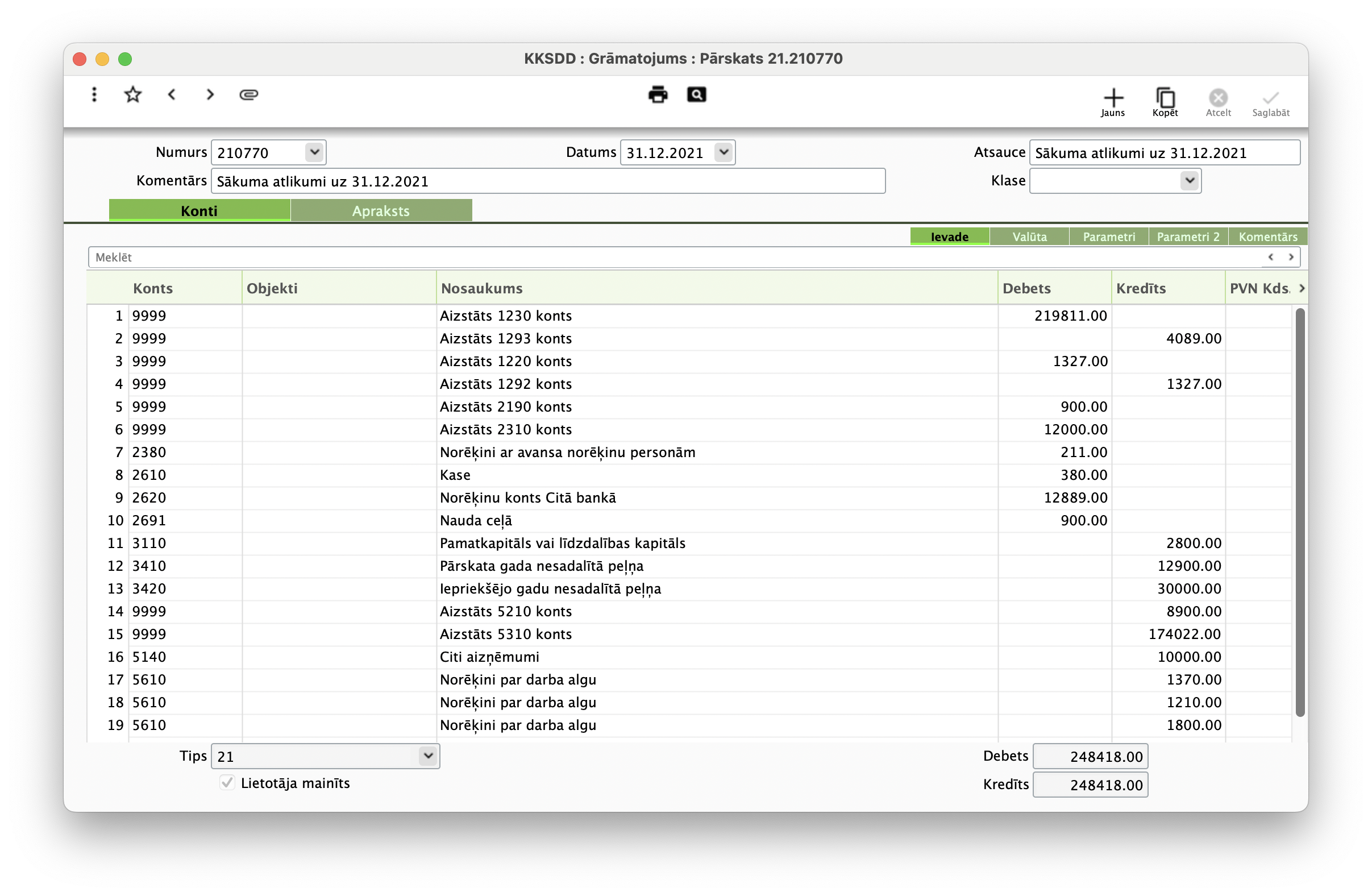Open attachments paperclip icon
Image resolution: width=1372 pixels, height=896 pixels.
pos(248,94)
